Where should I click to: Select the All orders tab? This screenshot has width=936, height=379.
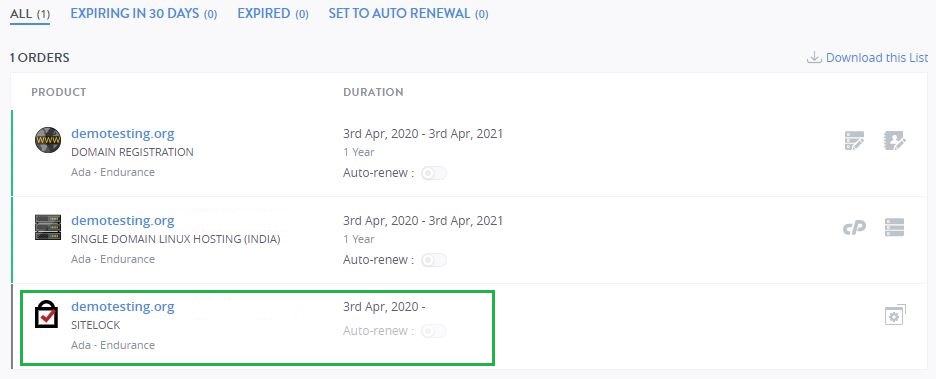pos(30,13)
